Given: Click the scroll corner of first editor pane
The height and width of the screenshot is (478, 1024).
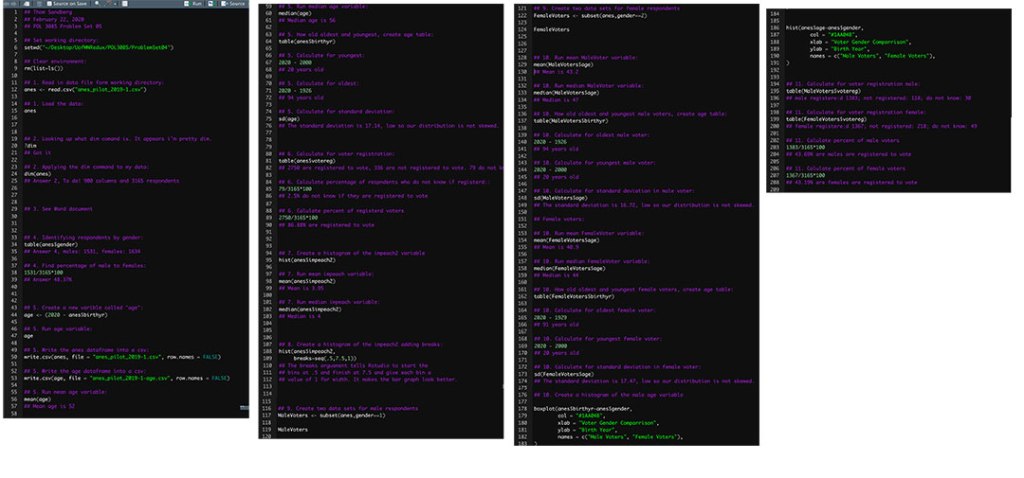Looking at the screenshot, I should click(244, 408).
